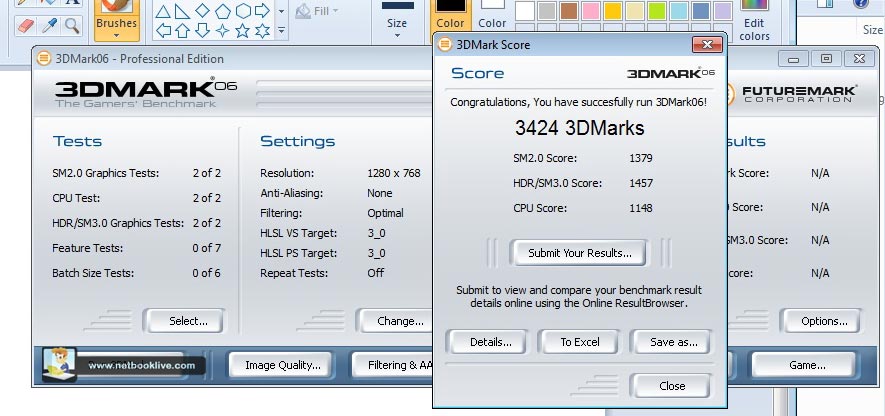The image size is (885, 416).
Task: Click Submit Your Results...
Action: [x=579, y=253]
